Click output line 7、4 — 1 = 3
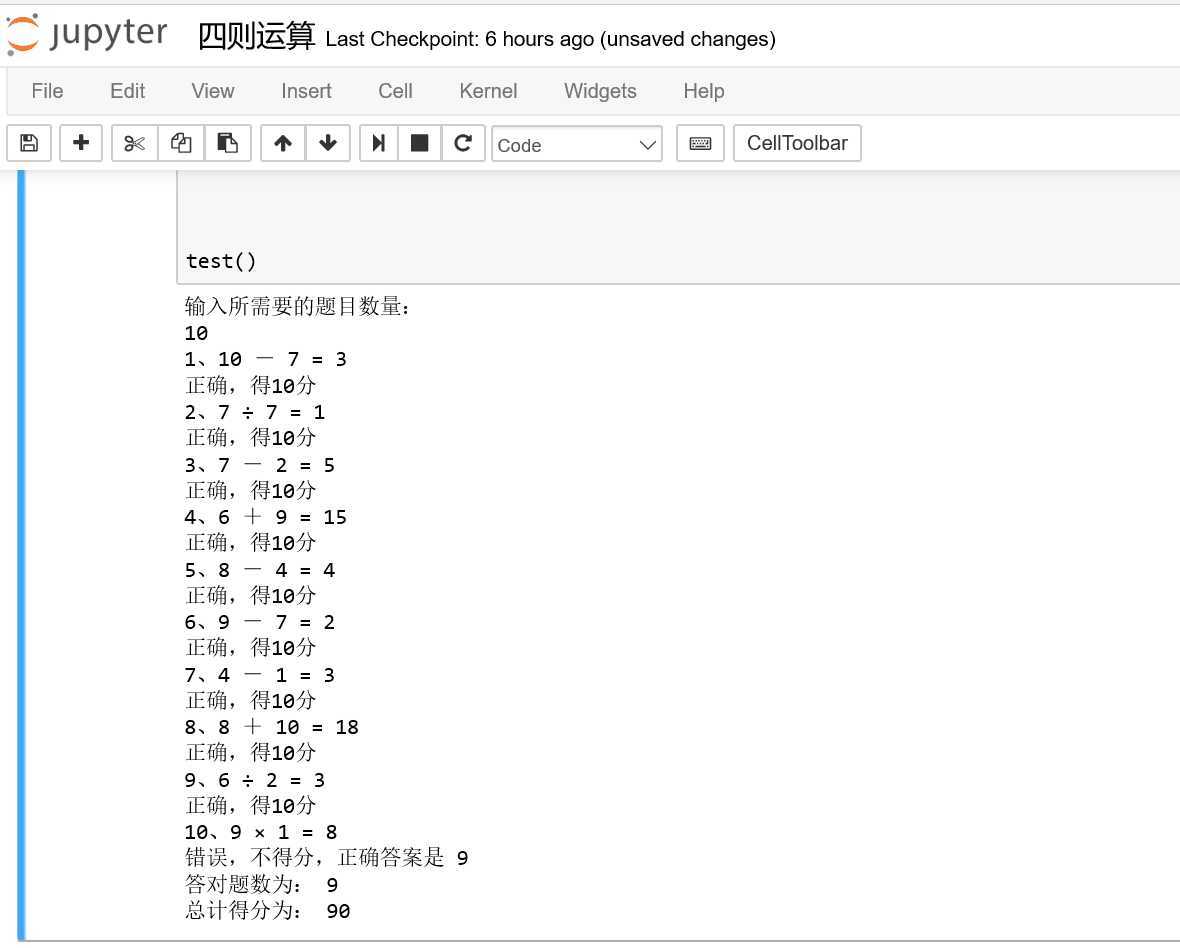Viewport: 1180px width, 948px height. tap(260, 675)
